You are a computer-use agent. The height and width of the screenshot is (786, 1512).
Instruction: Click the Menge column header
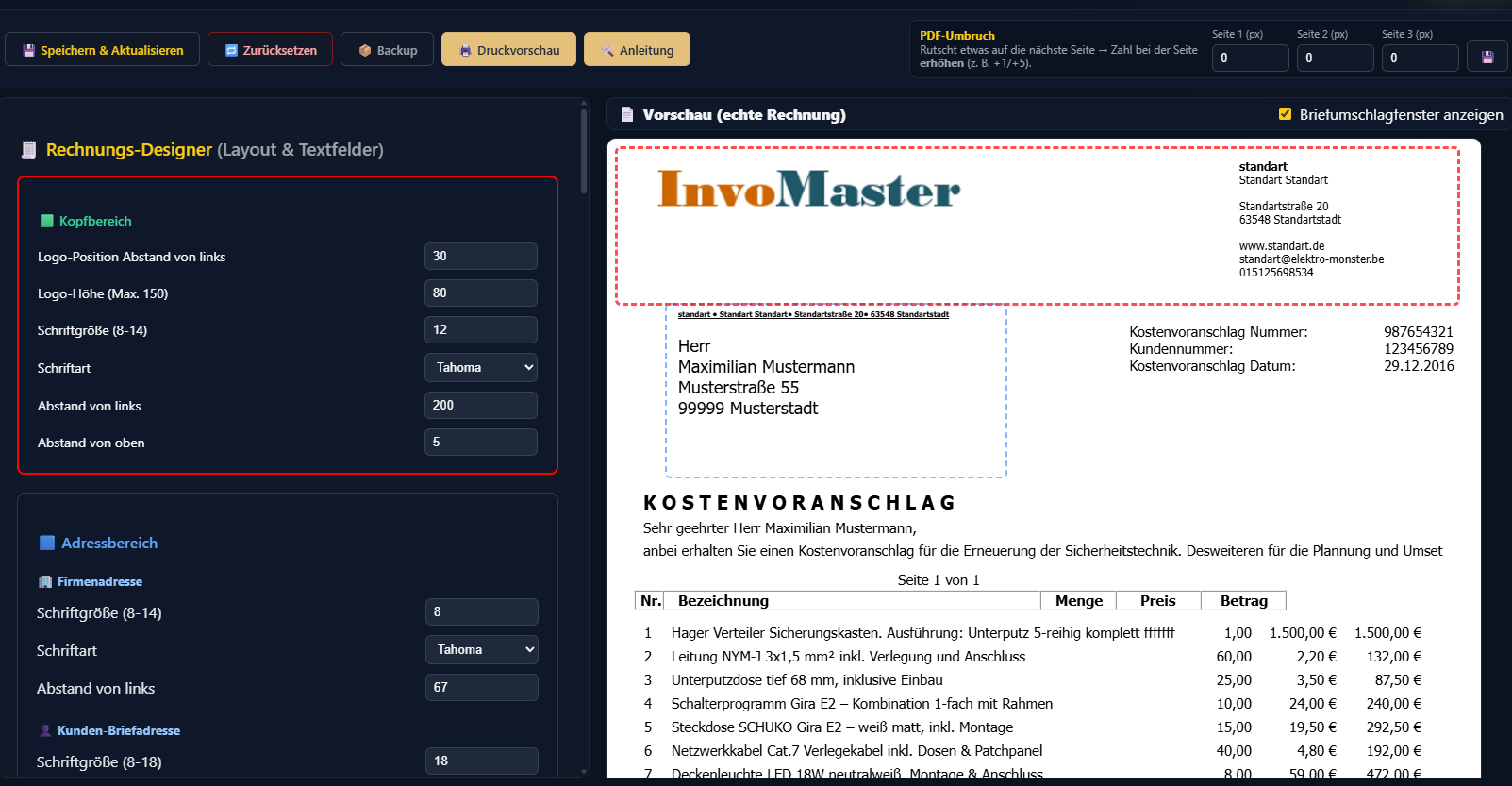1079,601
